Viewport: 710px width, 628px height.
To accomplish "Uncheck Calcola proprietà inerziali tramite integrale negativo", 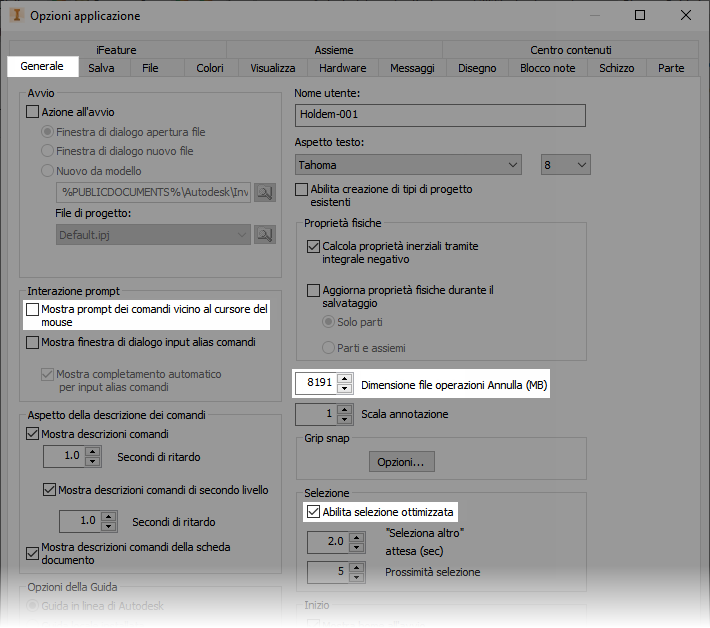I will tap(313, 246).
